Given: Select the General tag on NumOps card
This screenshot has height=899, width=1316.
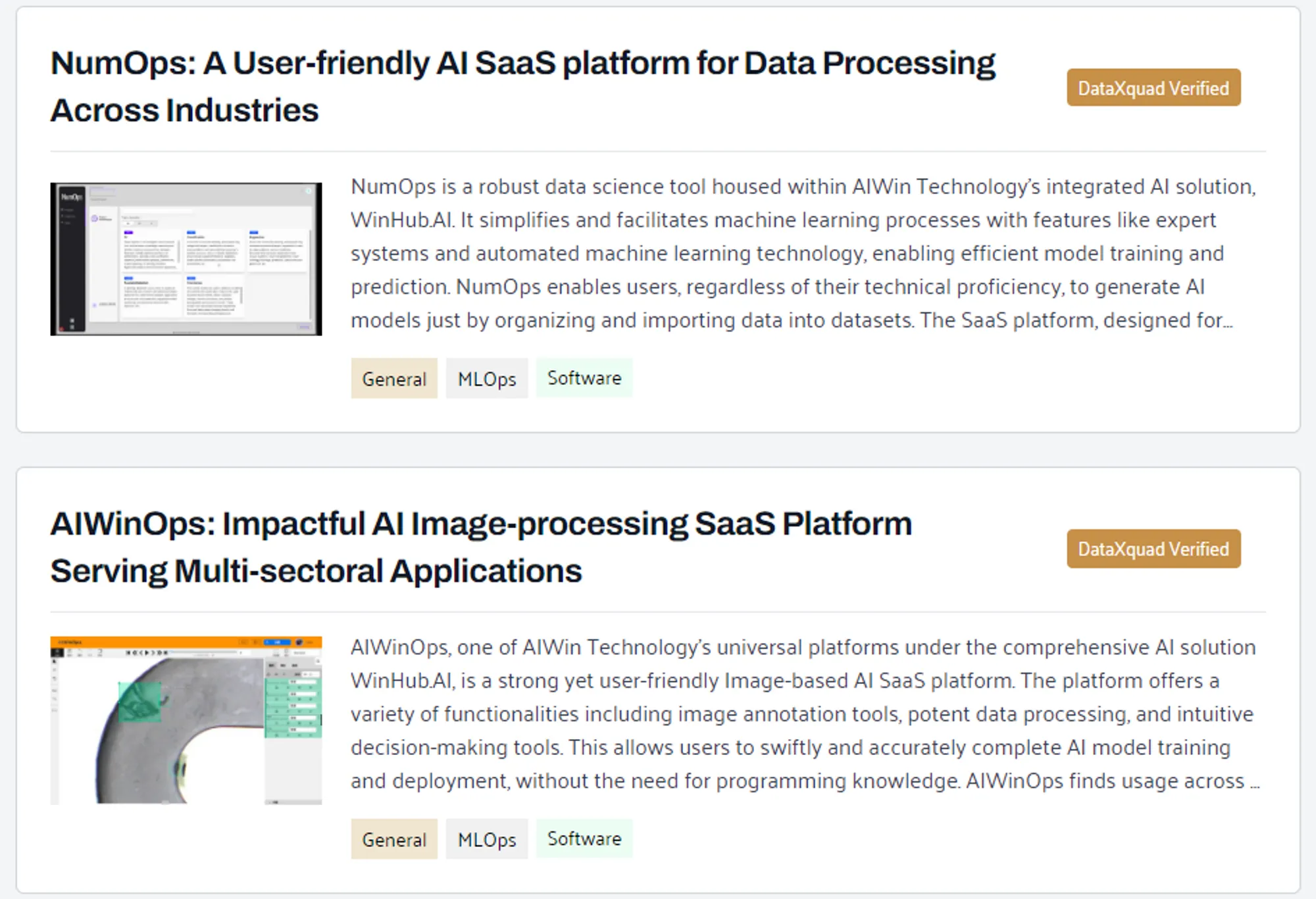Looking at the screenshot, I should (x=394, y=378).
